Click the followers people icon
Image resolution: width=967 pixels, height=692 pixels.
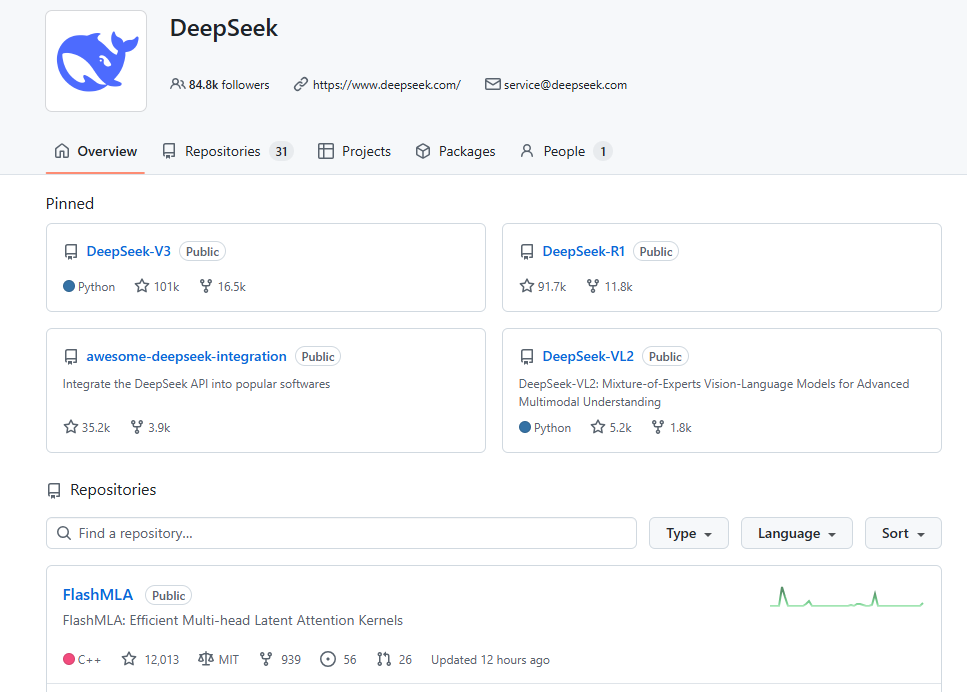tap(178, 84)
